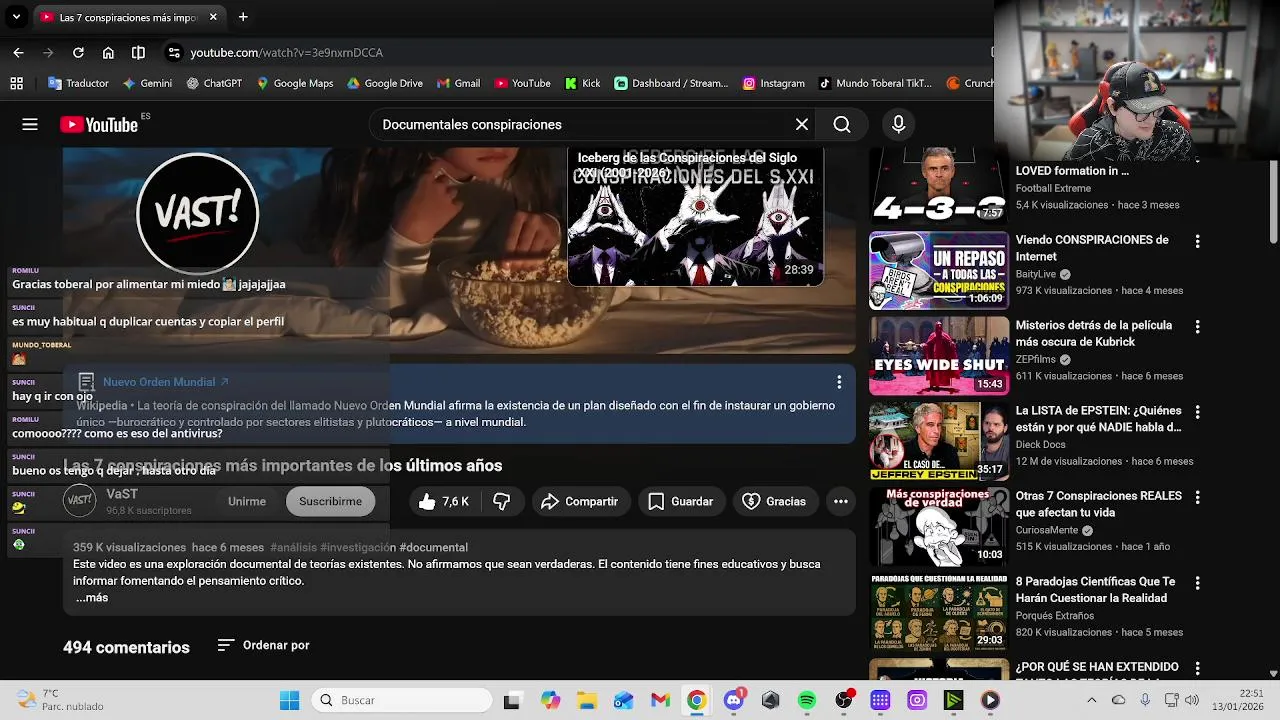
Task: Open Discord from the taskbar
Action: [x=733, y=700]
